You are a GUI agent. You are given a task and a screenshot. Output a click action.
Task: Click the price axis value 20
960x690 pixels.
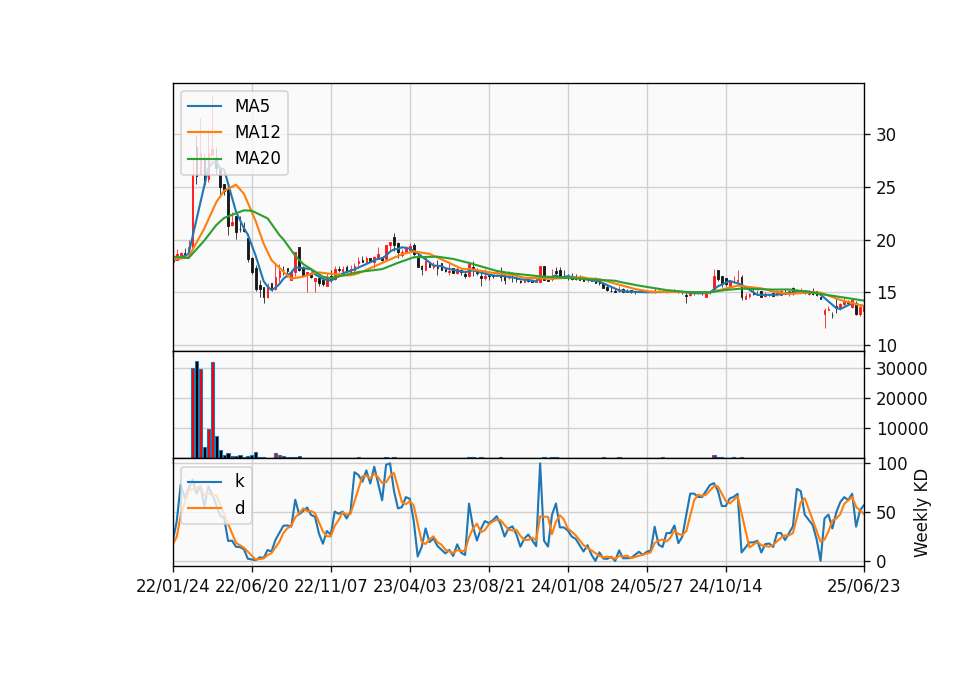[x=886, y=241]
